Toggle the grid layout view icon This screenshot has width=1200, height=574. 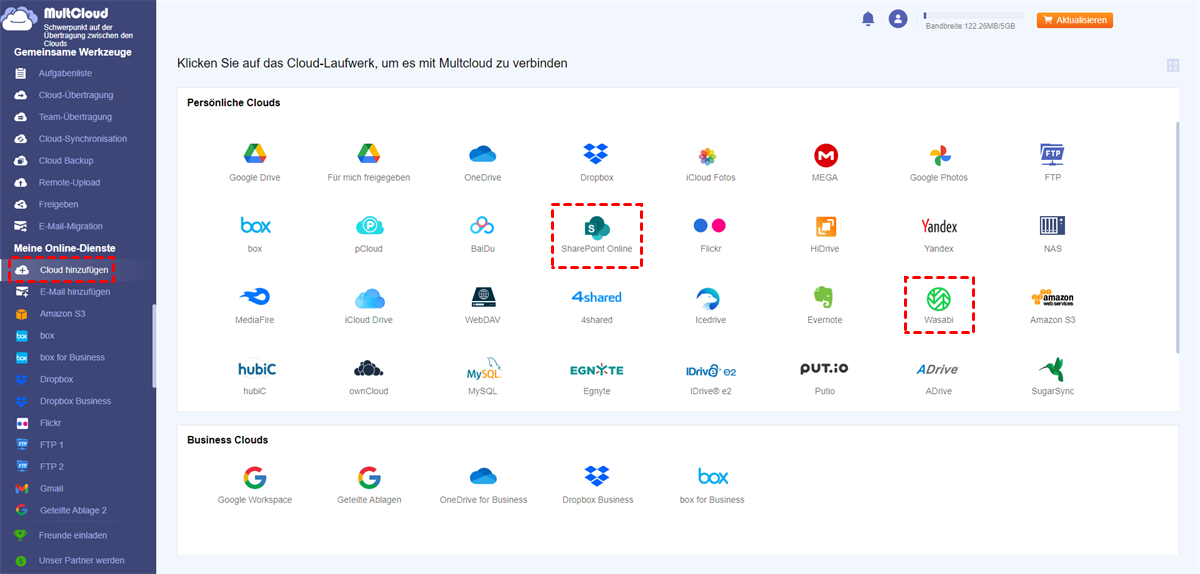tap(1173, 66)
